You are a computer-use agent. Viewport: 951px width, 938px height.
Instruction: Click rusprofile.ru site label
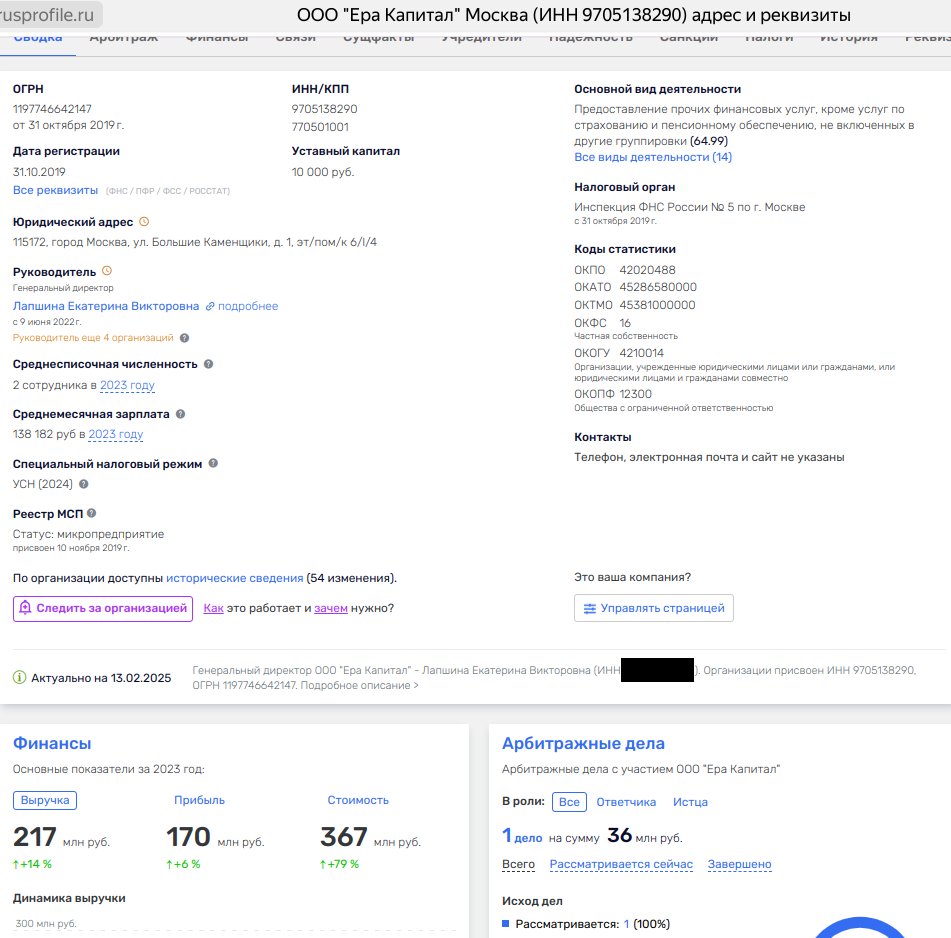point(47,15)
